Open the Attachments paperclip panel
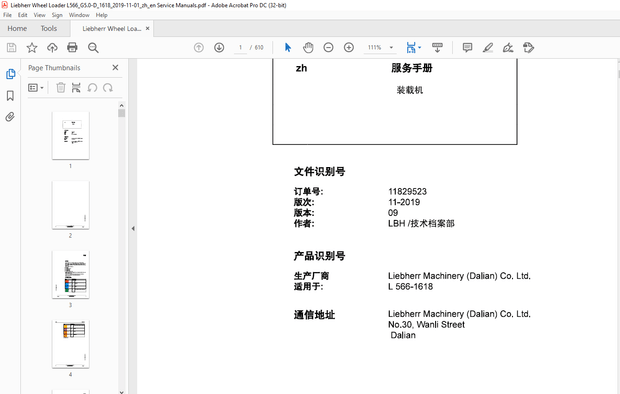 10,117
